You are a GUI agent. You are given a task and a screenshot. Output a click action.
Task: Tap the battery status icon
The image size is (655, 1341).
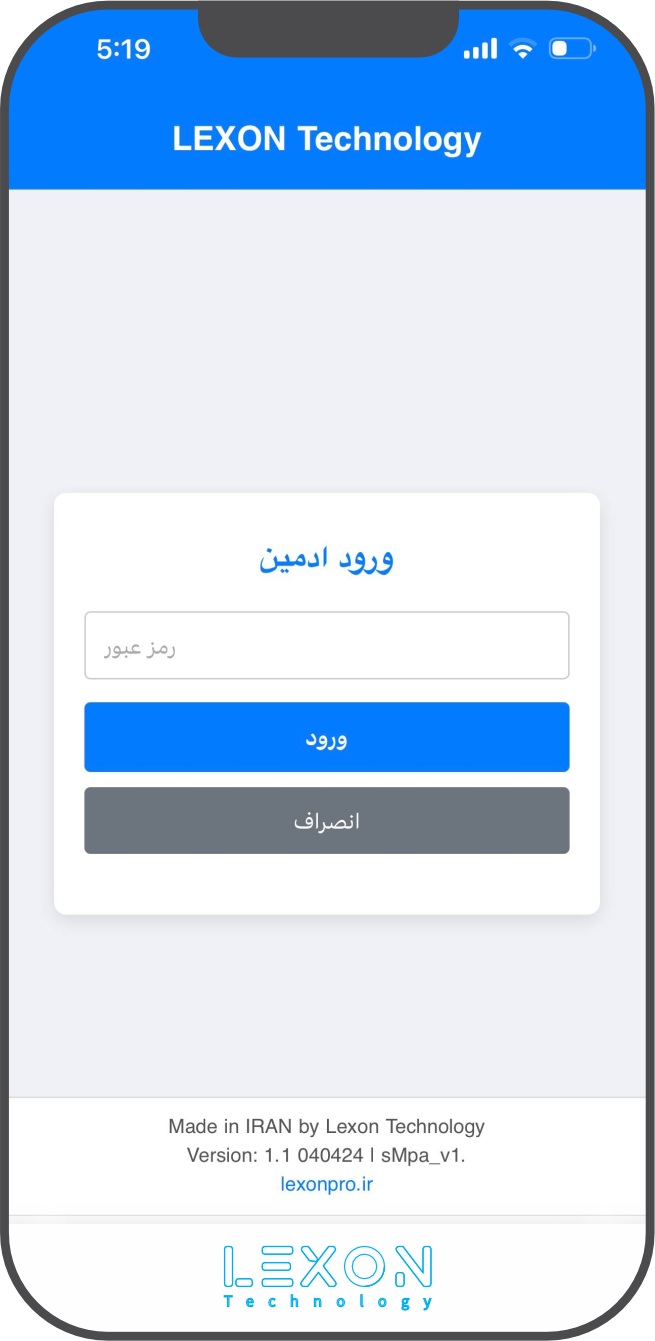572,48
